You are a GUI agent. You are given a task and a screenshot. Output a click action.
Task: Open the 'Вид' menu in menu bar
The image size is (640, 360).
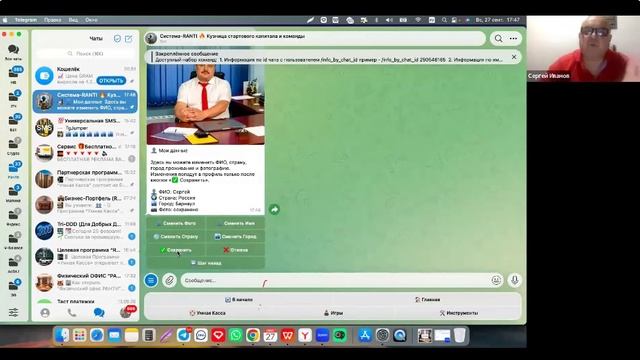point(73,20)
